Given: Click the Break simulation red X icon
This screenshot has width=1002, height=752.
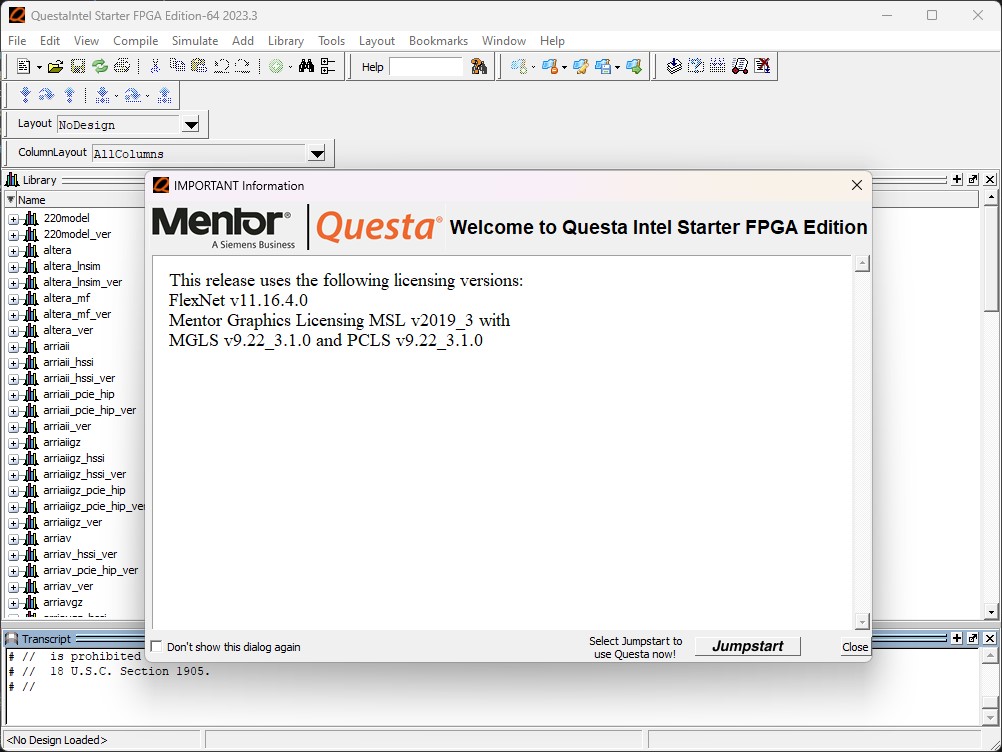Looking at the screenshot, I should pos(762,66).
